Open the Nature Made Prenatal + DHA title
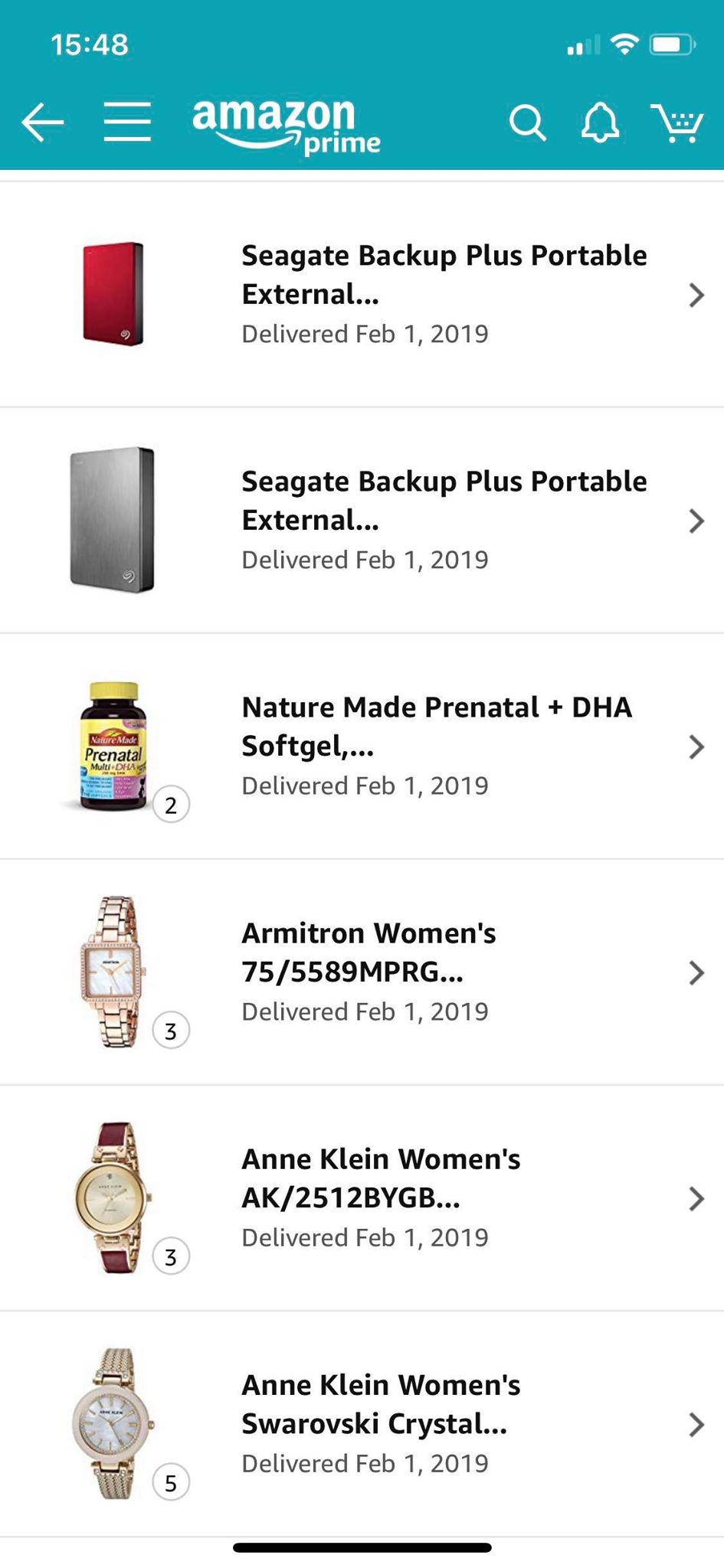This screenshot has width=724, height=1568. (437, 726)
